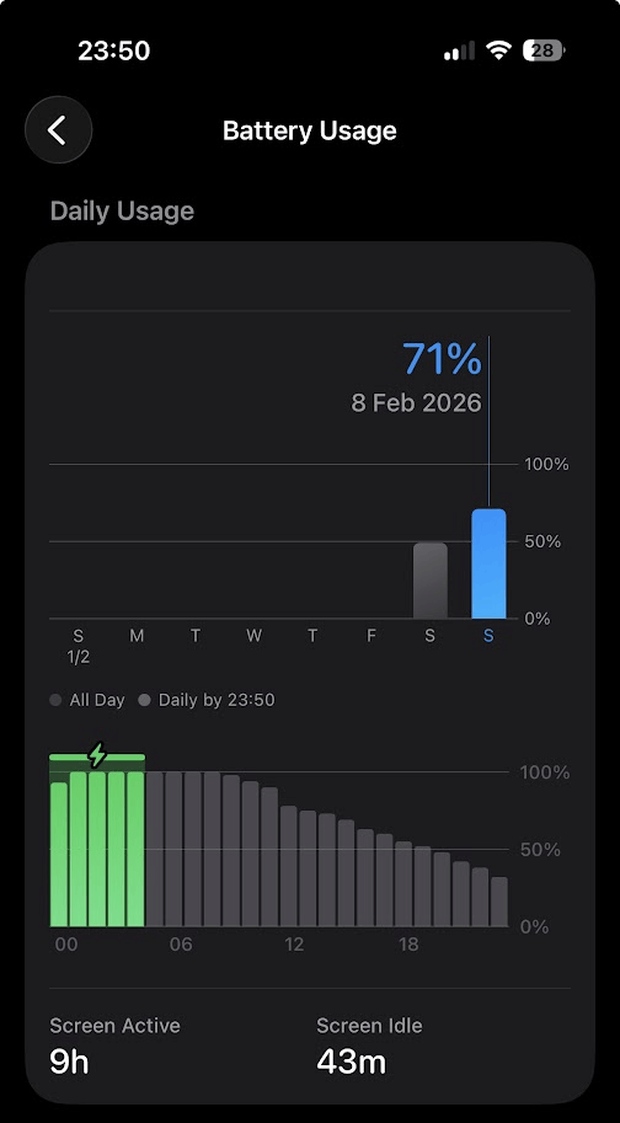Screen dimensions: 620x1123
Task: Tap the Wi-Fi status icon
Action: coord(498,51)
